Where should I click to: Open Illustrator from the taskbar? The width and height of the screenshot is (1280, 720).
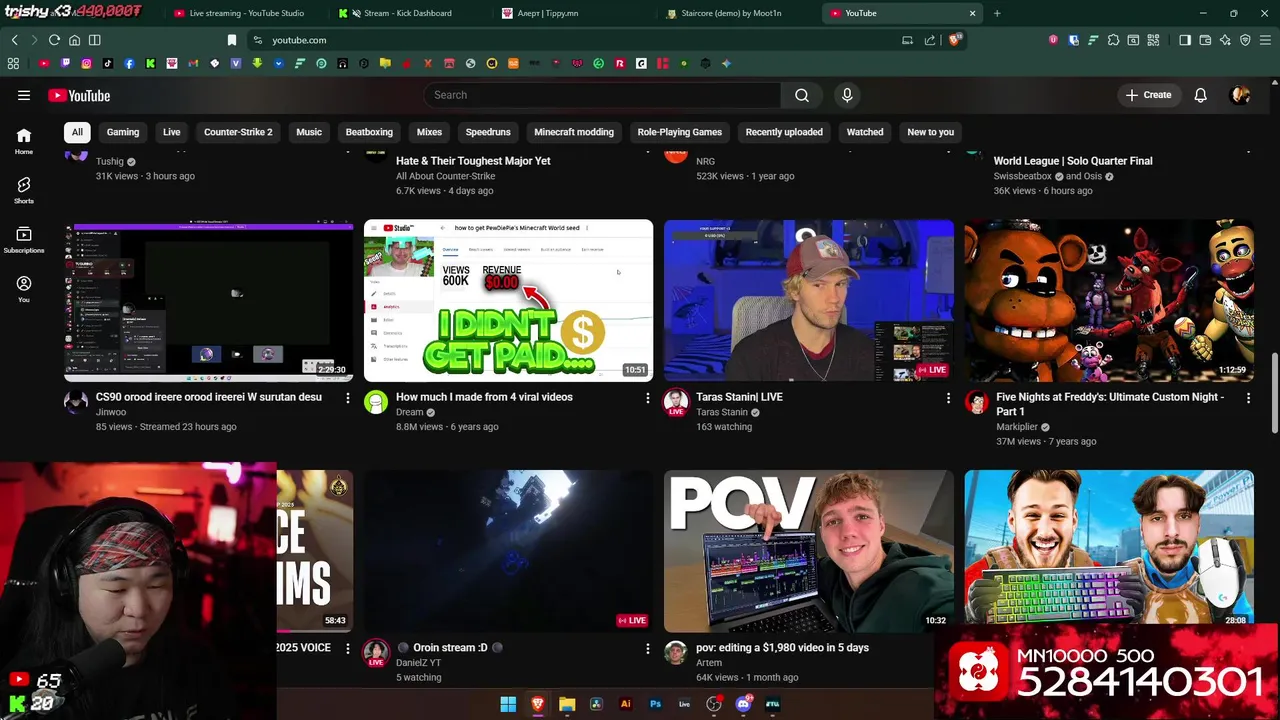pos(626,704)
